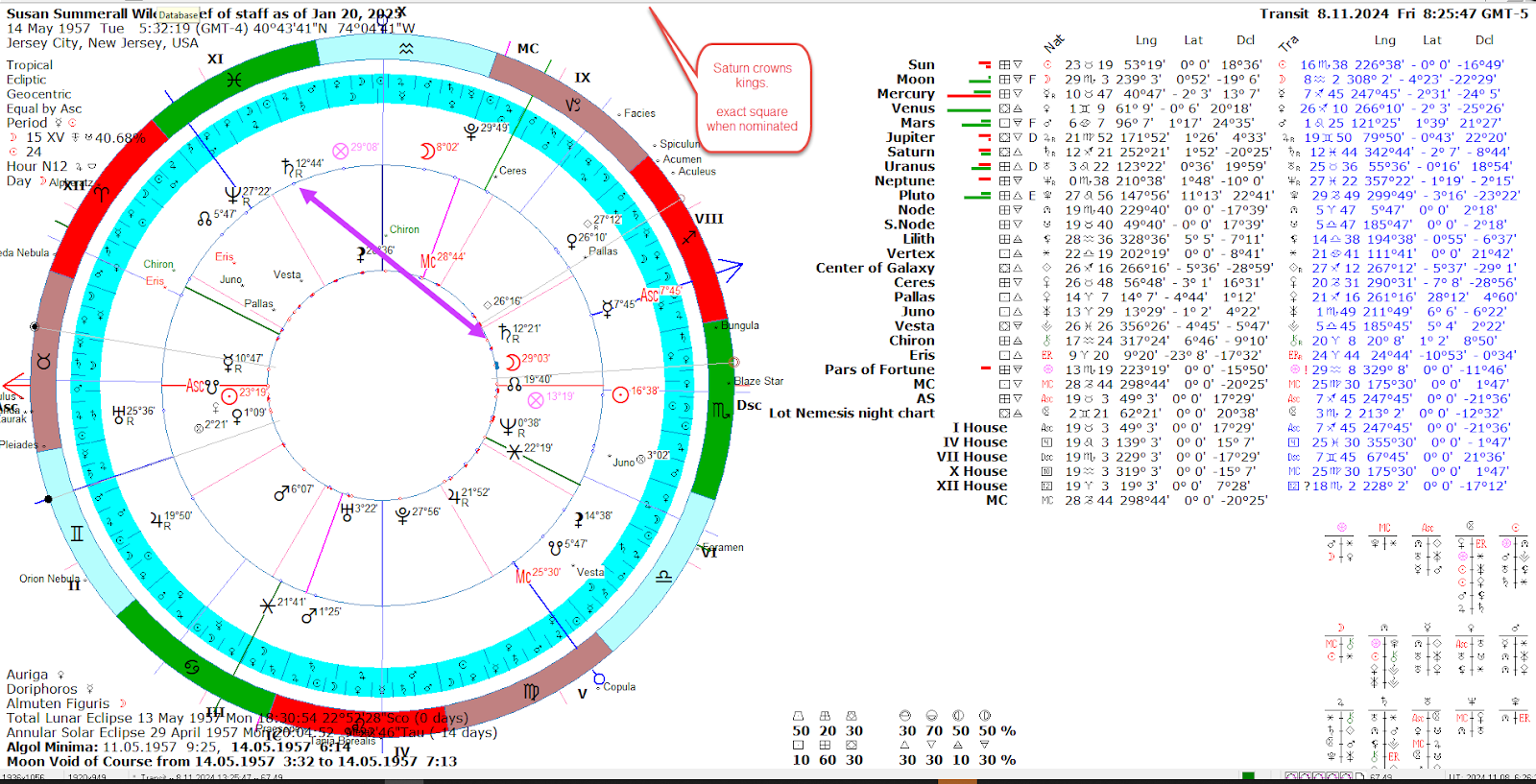This screenshot has width=1536, height=784.
Task: Click the Moon Void of Course line
Action: 231,761
